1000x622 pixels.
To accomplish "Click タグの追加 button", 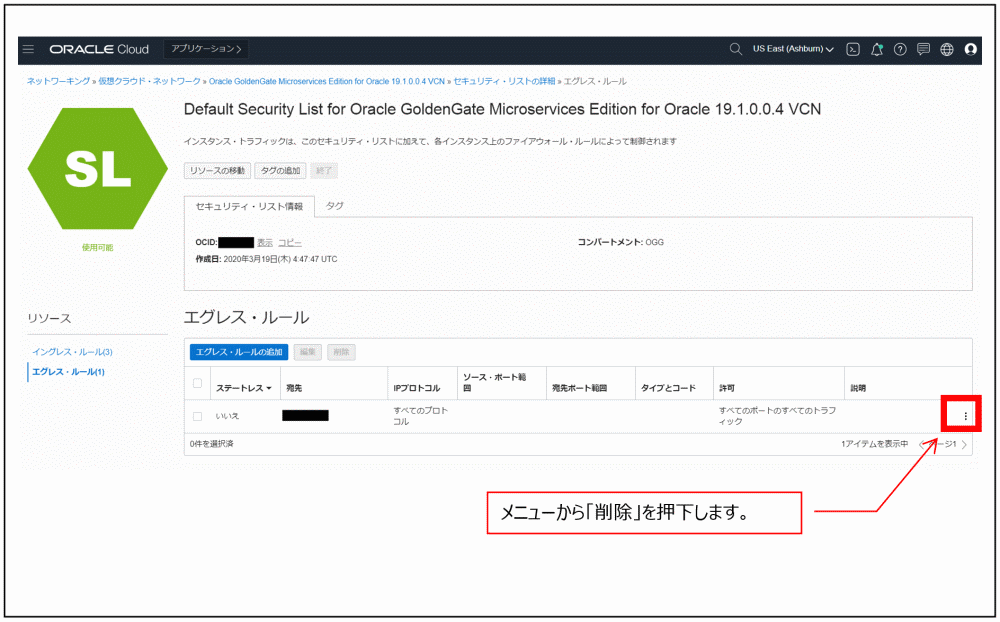I will click(x=280, y=170).
